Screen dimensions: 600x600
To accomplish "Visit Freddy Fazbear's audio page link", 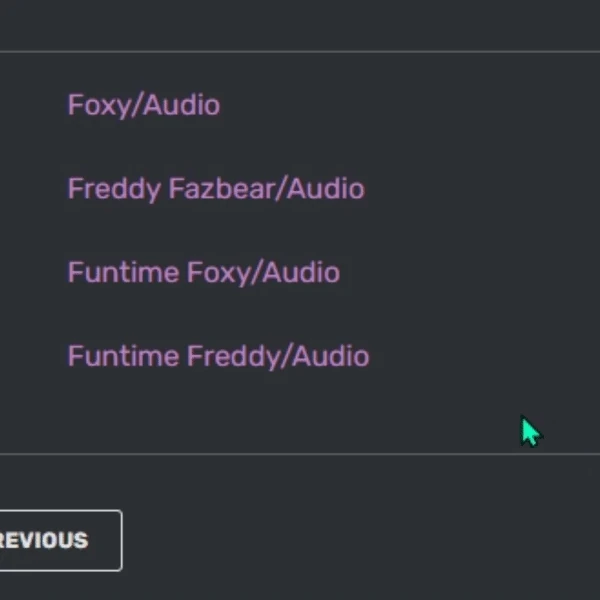I will coord(215,189).
